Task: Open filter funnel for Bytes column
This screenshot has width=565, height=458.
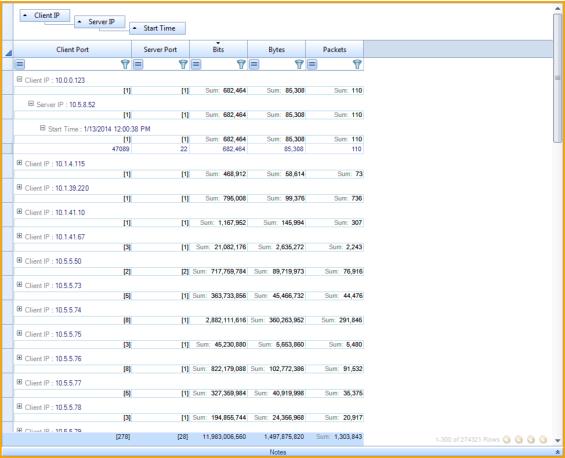Action: click(x=299, y=65)
